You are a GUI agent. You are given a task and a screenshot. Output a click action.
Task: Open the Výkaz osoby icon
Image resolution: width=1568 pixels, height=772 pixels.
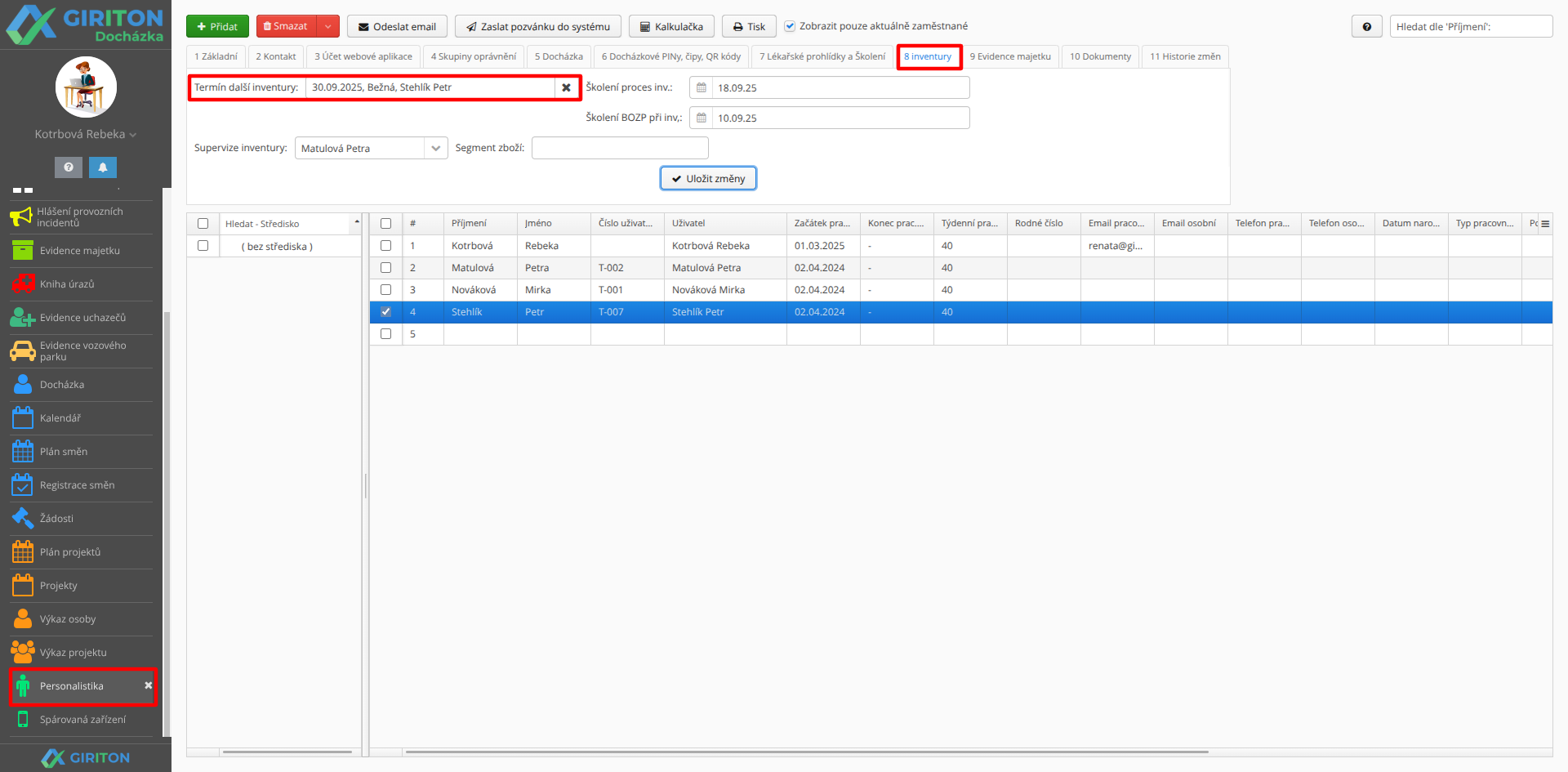pyautogui.click(x=23, y=619)
